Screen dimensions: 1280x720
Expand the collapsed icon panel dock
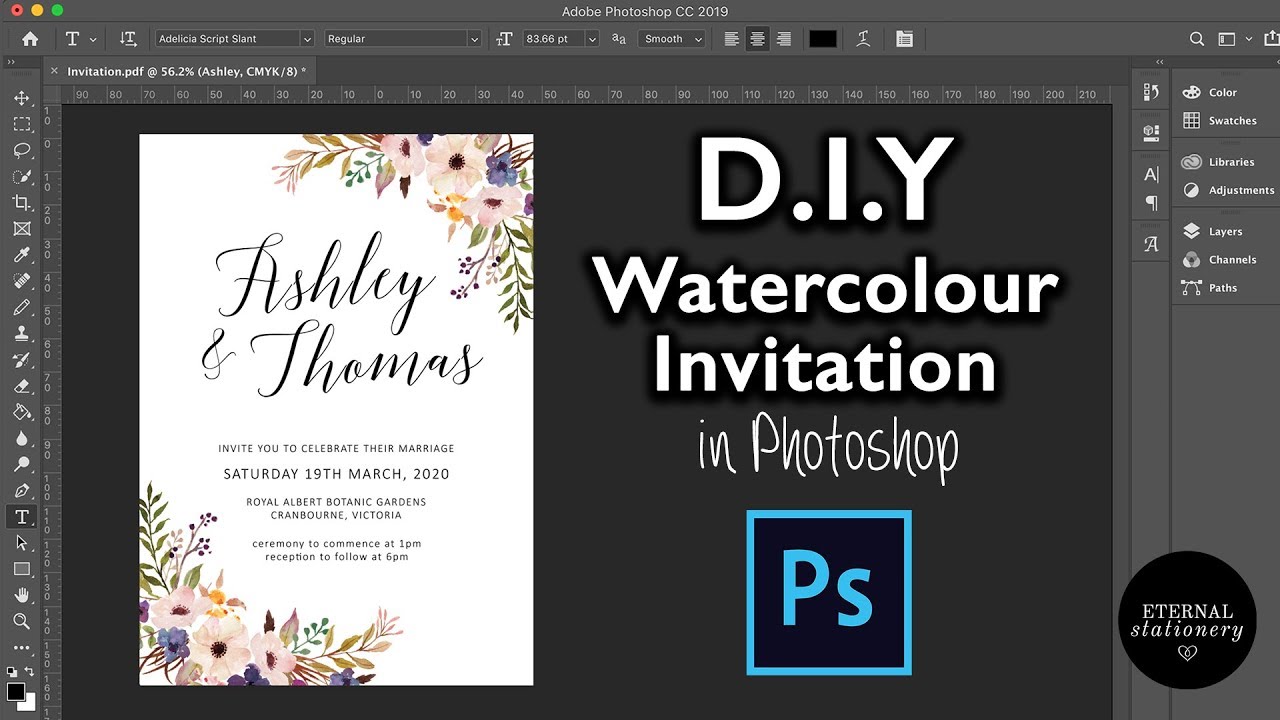(x=1160, y=62)
